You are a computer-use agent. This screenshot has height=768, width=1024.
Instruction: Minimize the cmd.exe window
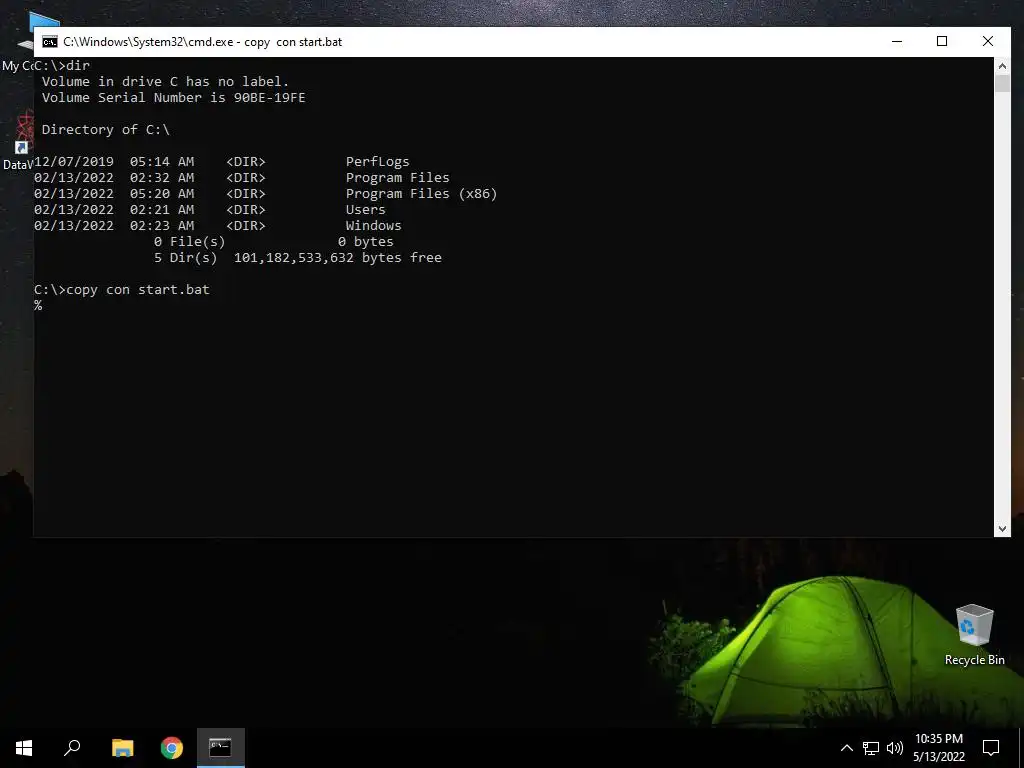click(897, 41)
